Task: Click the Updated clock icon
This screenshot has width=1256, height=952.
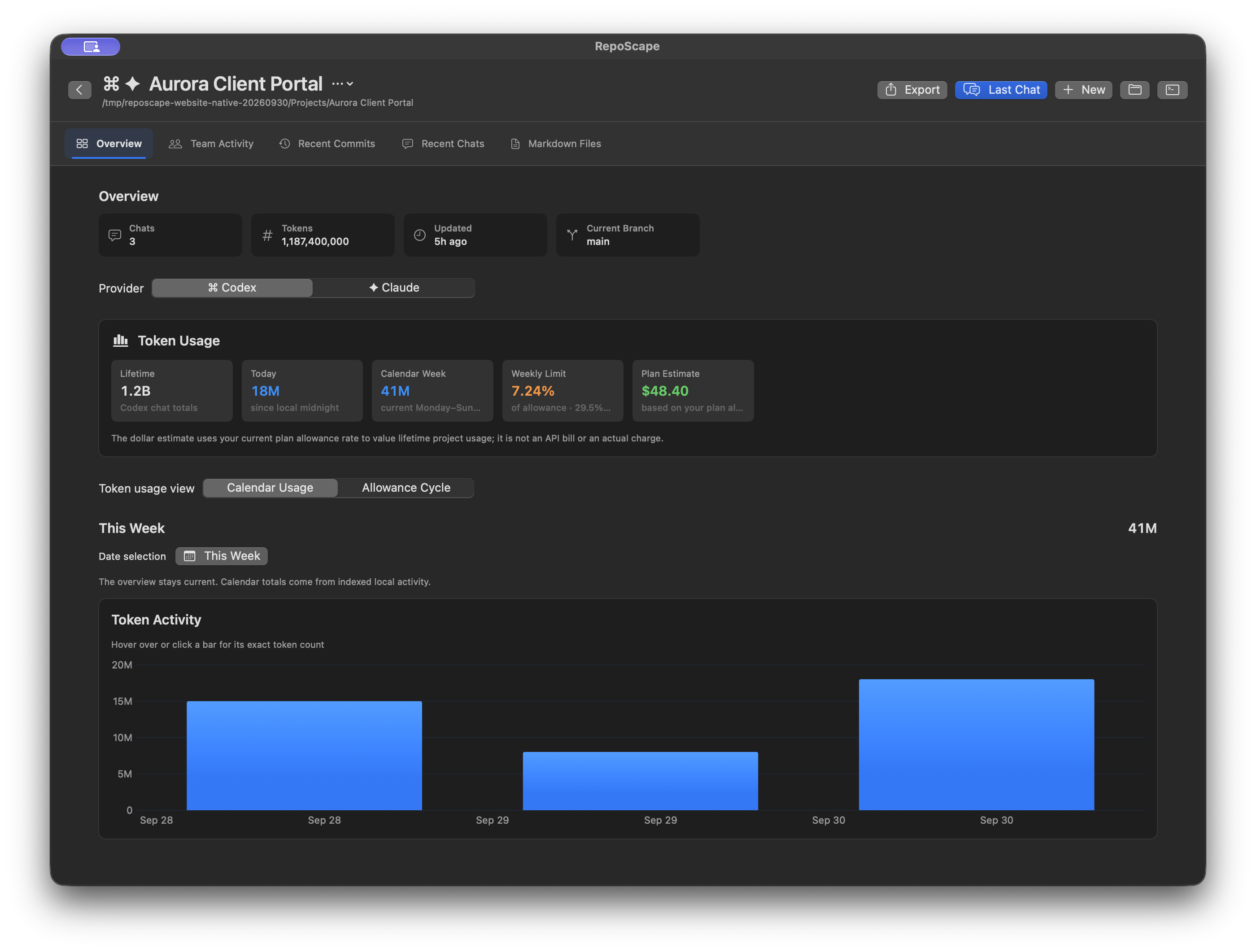Action: (x=419, y=235)
